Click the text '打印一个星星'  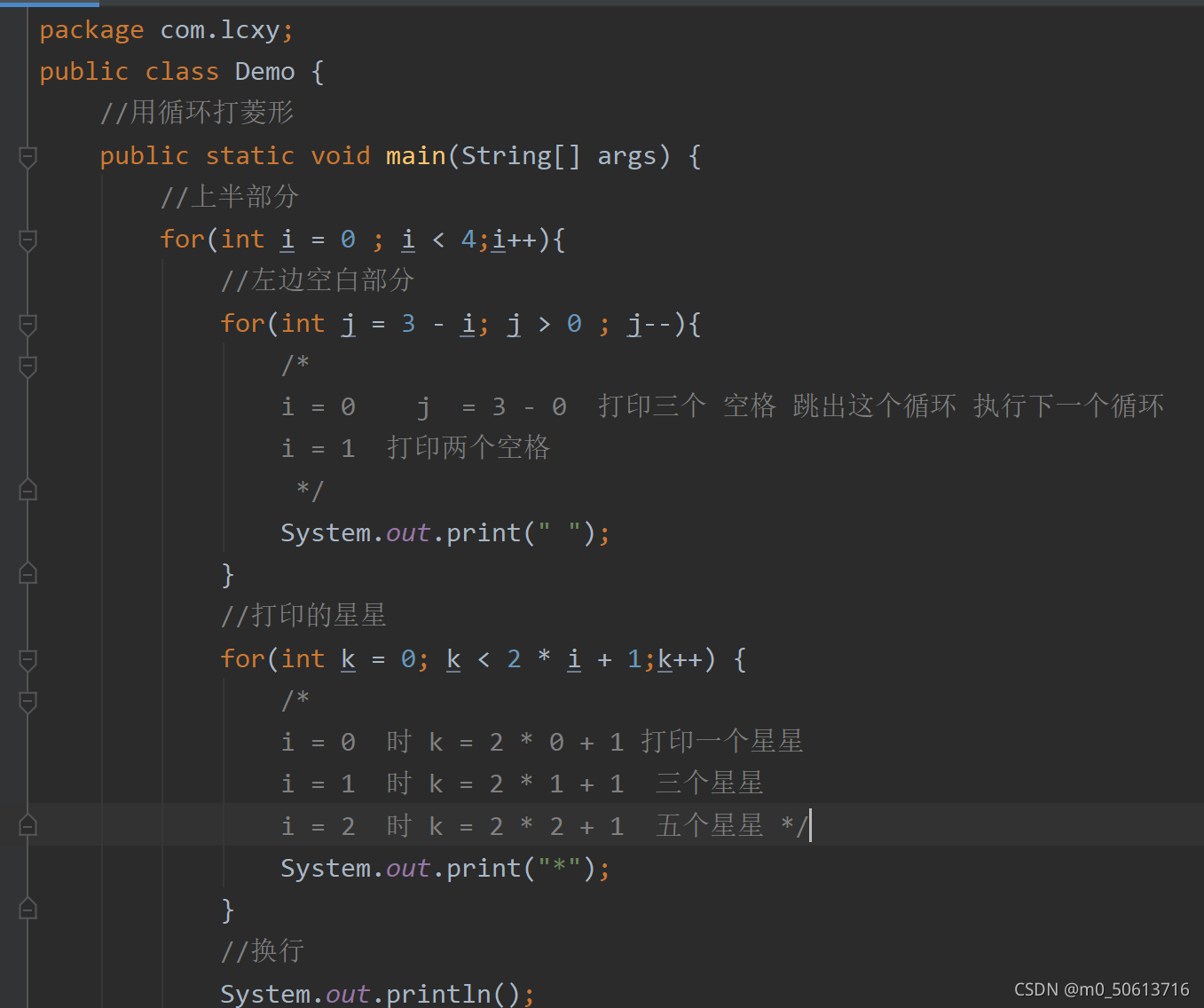point(722,742)
